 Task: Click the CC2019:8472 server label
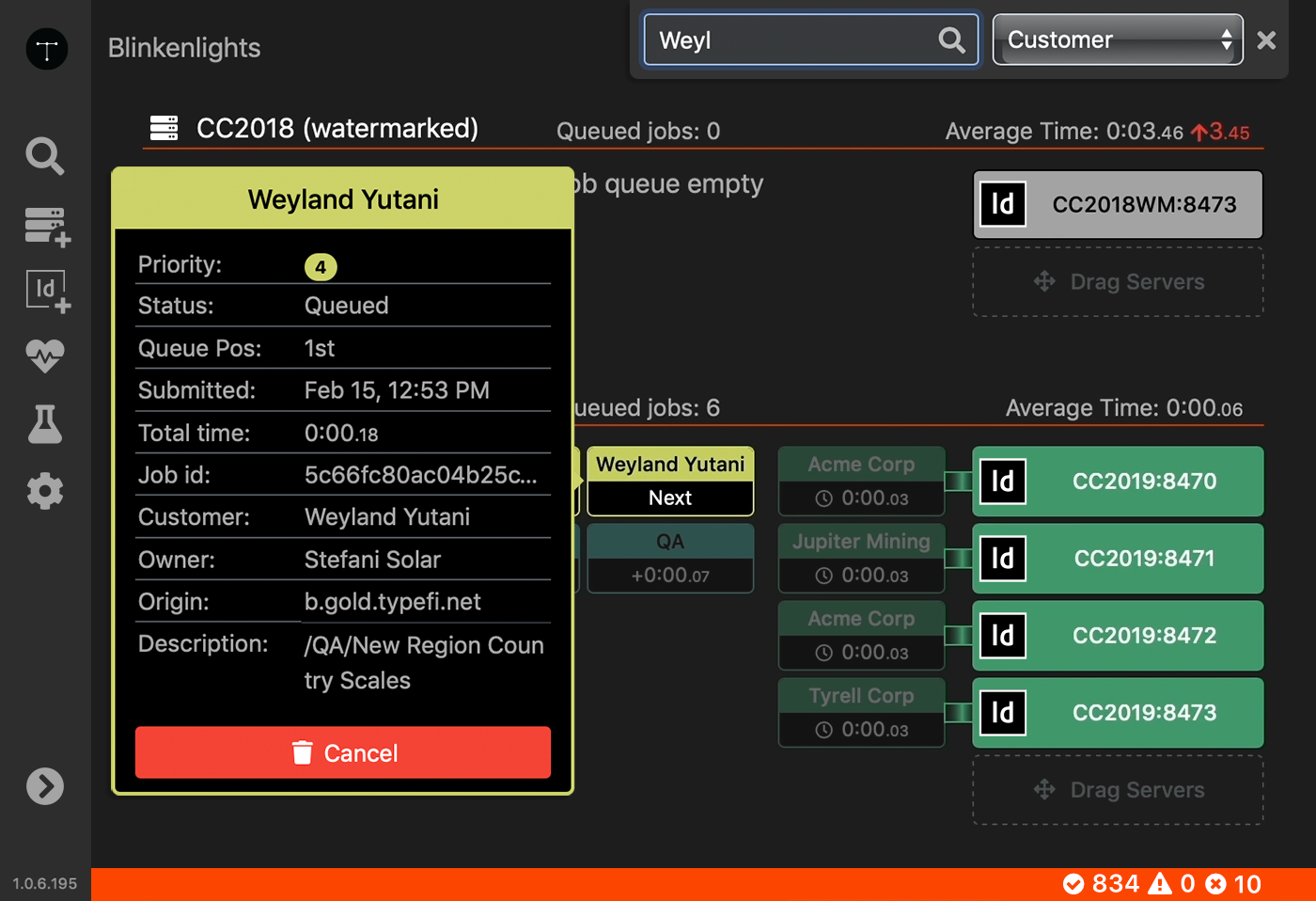(x=1144, y=636)
